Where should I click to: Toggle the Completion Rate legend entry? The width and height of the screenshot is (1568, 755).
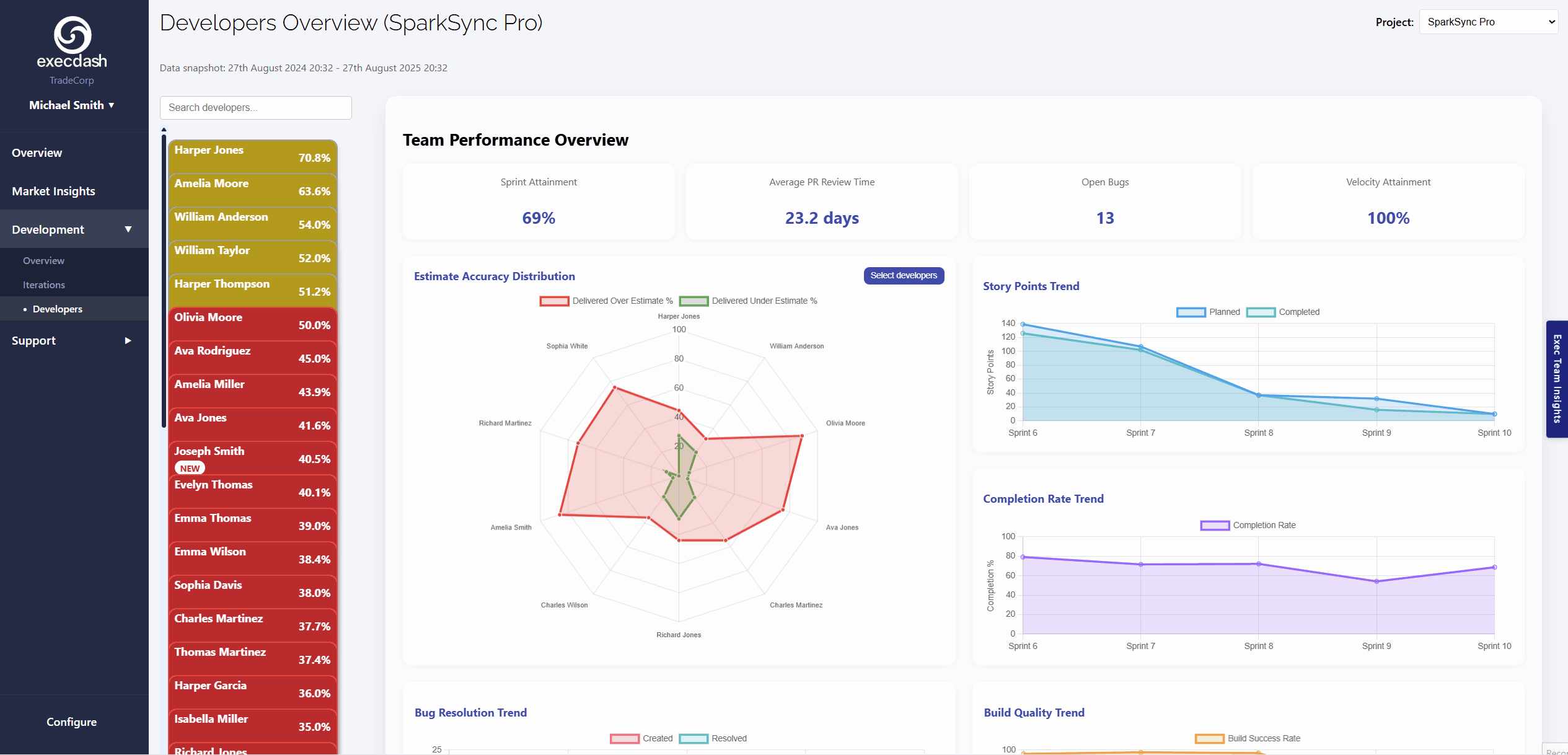pyautogui.click(x=1248, y=525)
